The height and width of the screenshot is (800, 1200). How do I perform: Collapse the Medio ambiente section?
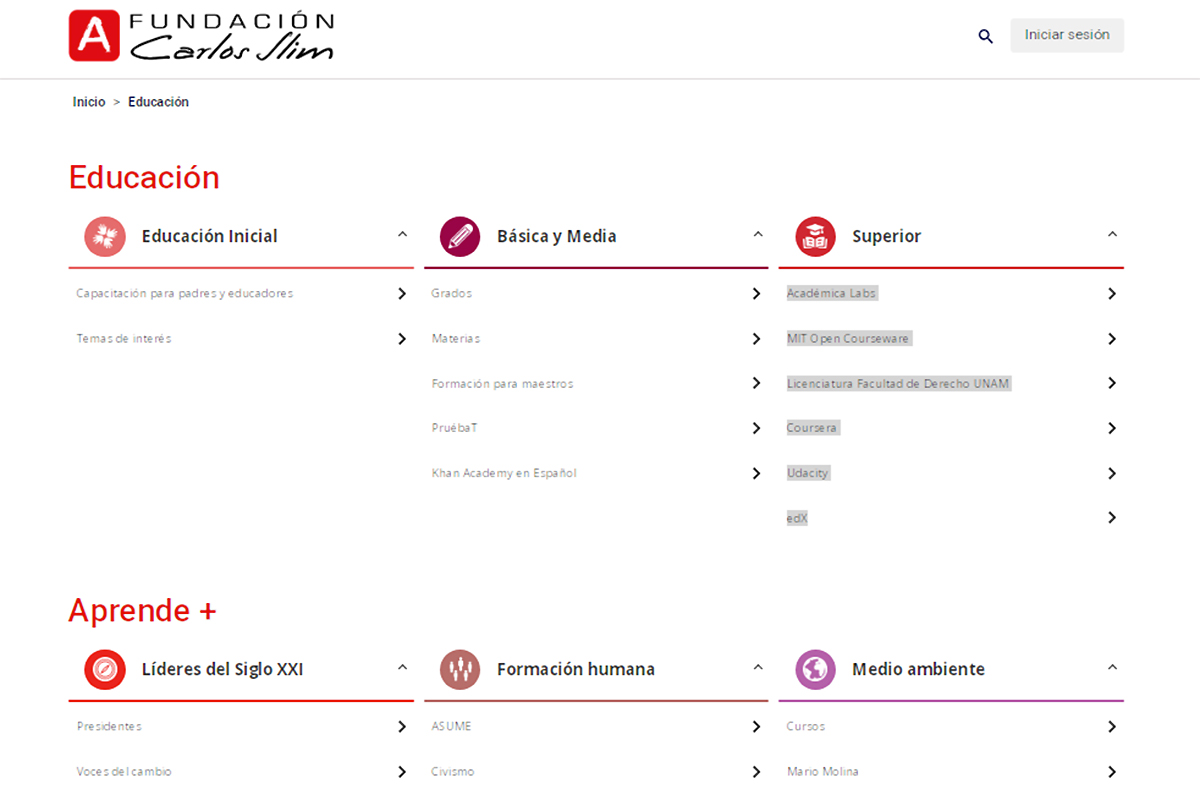click(x=1112, y=668)
